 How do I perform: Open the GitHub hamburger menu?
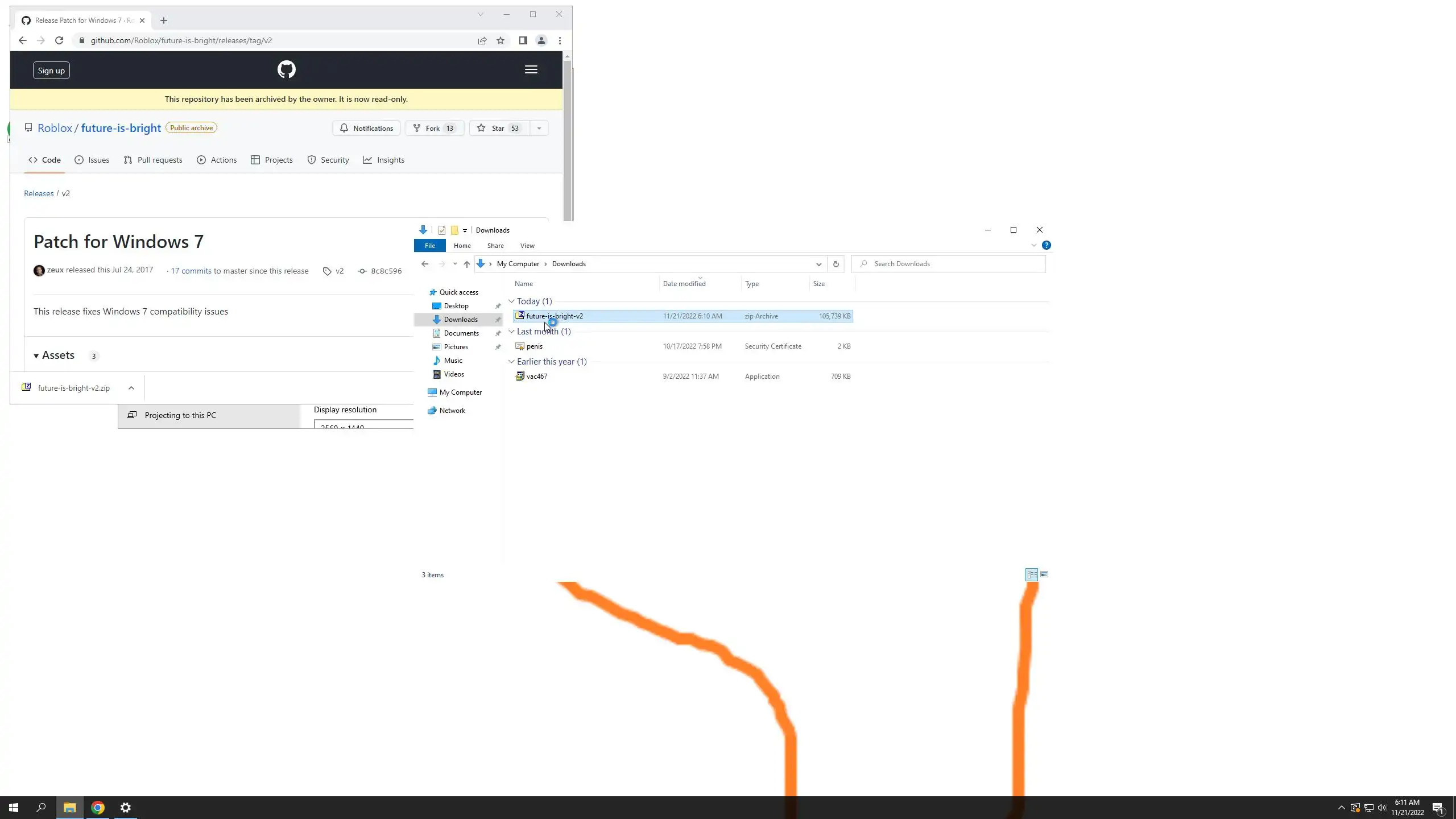(531, 69)
